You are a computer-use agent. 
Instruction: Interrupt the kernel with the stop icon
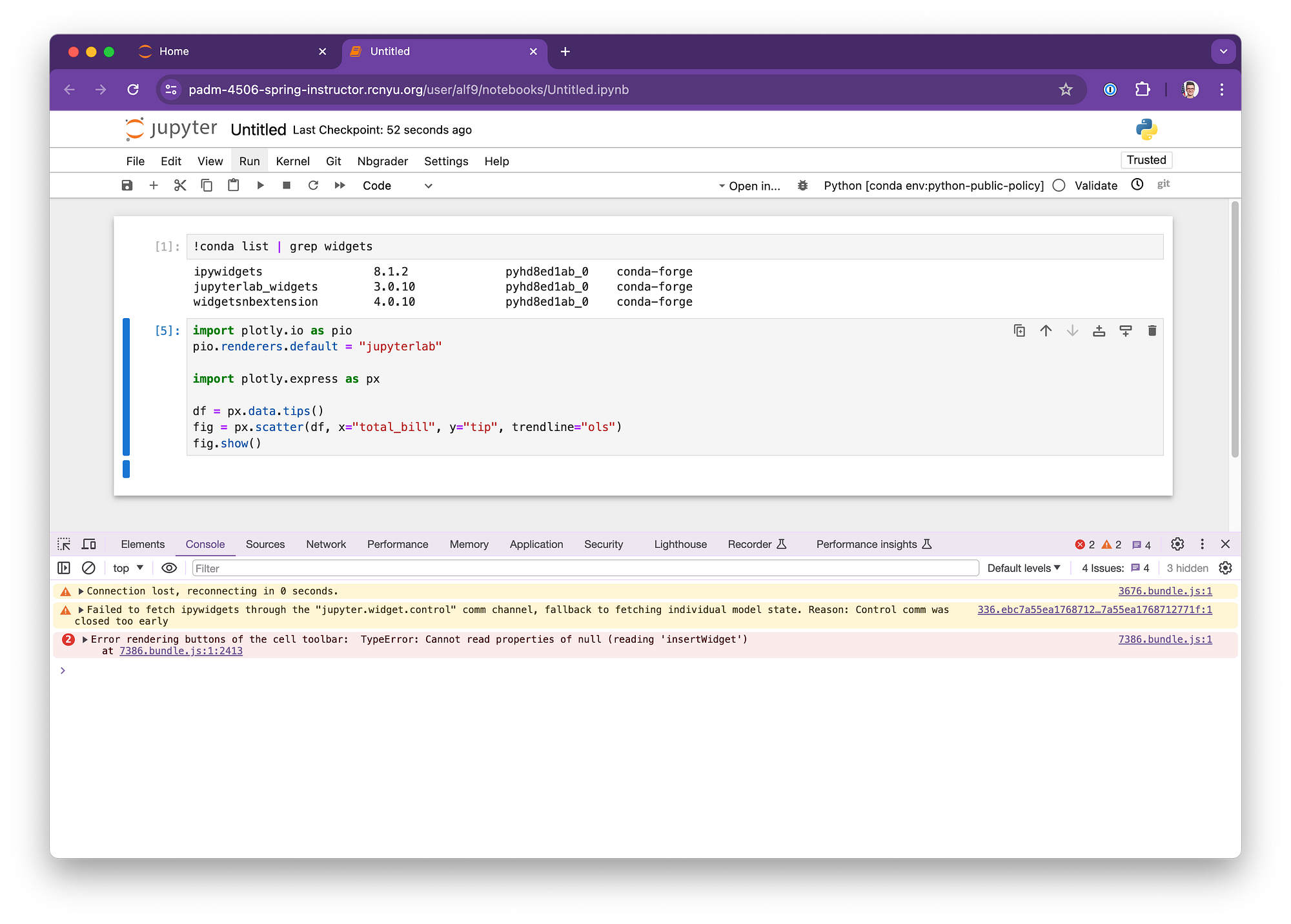click(x=287, y=186)
